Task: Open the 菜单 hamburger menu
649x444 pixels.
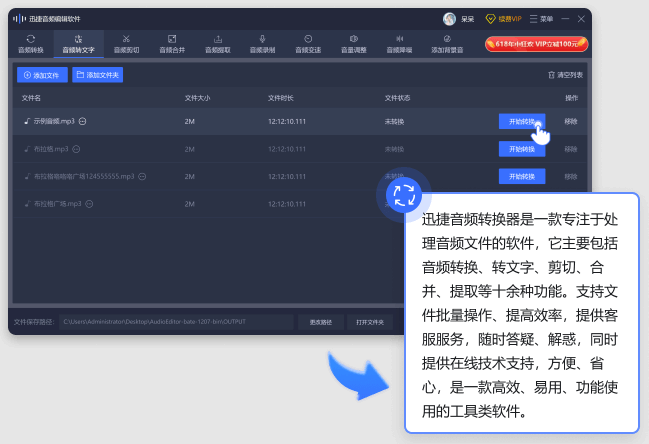Action: point(541,19)
